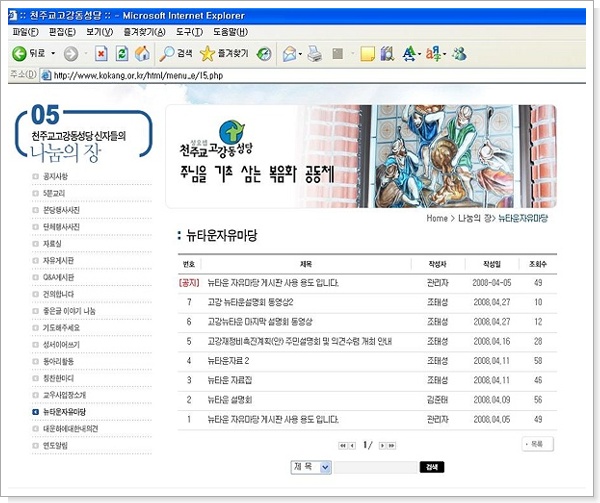Viewport: 600px width, 503px height.
Task: Click the first-page double-arrow pager icon
Action: click(342, 446)
